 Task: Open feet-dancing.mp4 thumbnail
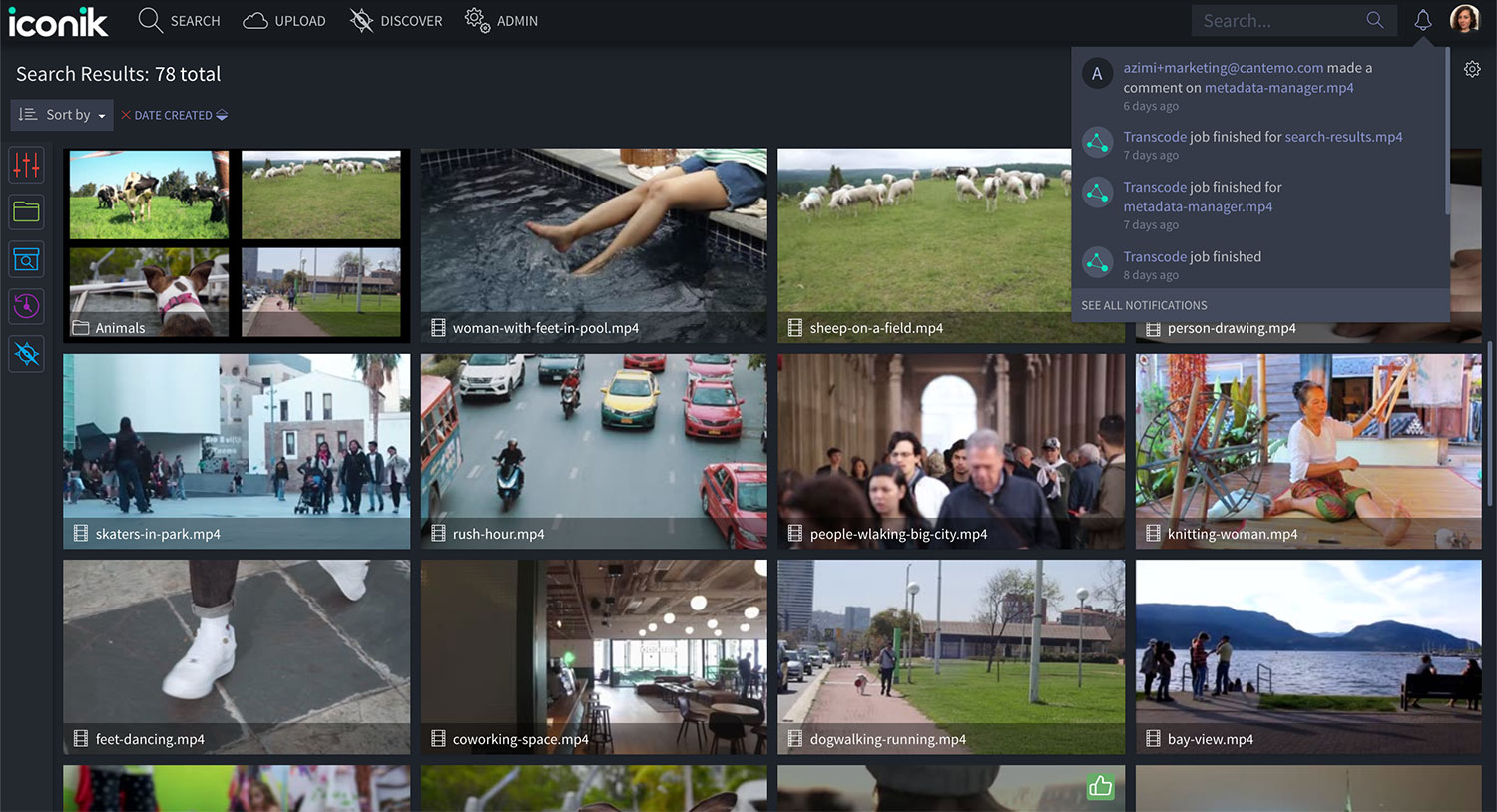point(237,656)
